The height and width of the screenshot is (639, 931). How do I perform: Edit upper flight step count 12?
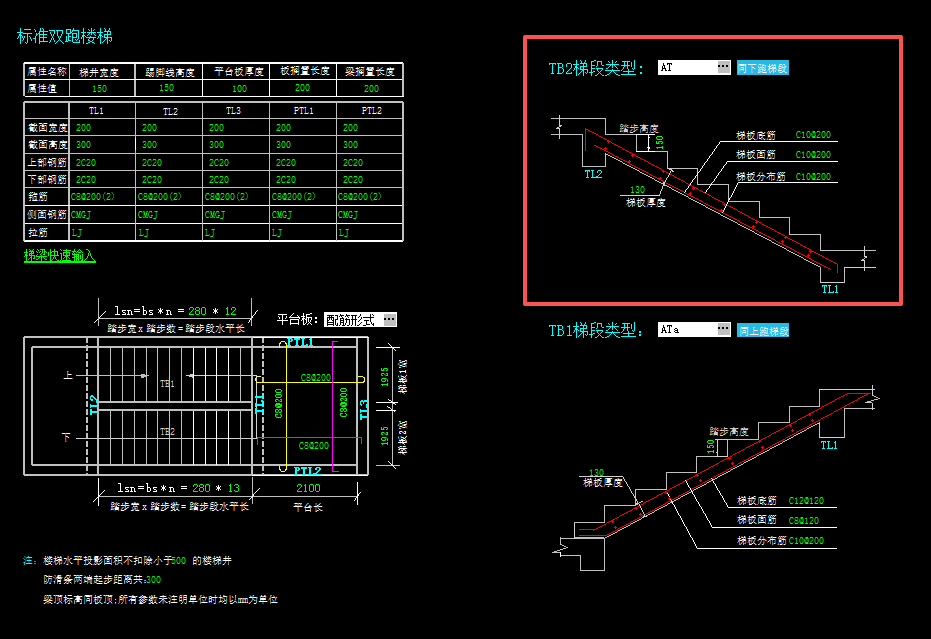[x=230, y=311]
